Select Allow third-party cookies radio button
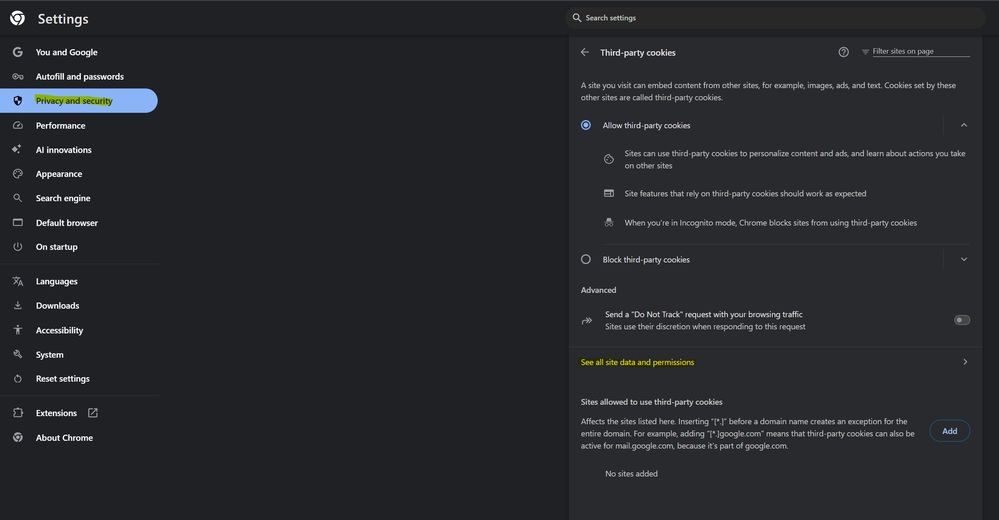999x520 pixels. (586, 125)
